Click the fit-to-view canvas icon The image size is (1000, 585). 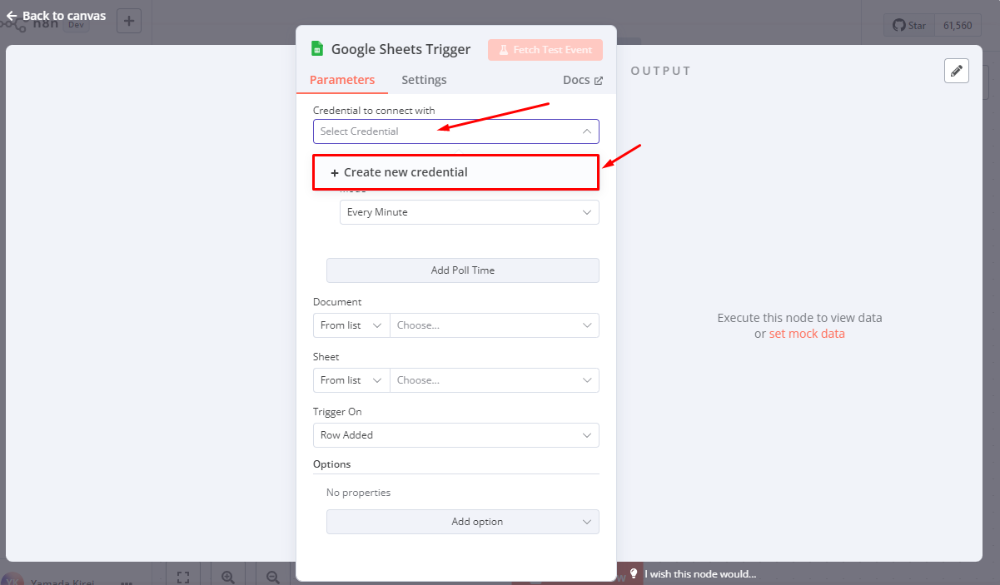183,576
